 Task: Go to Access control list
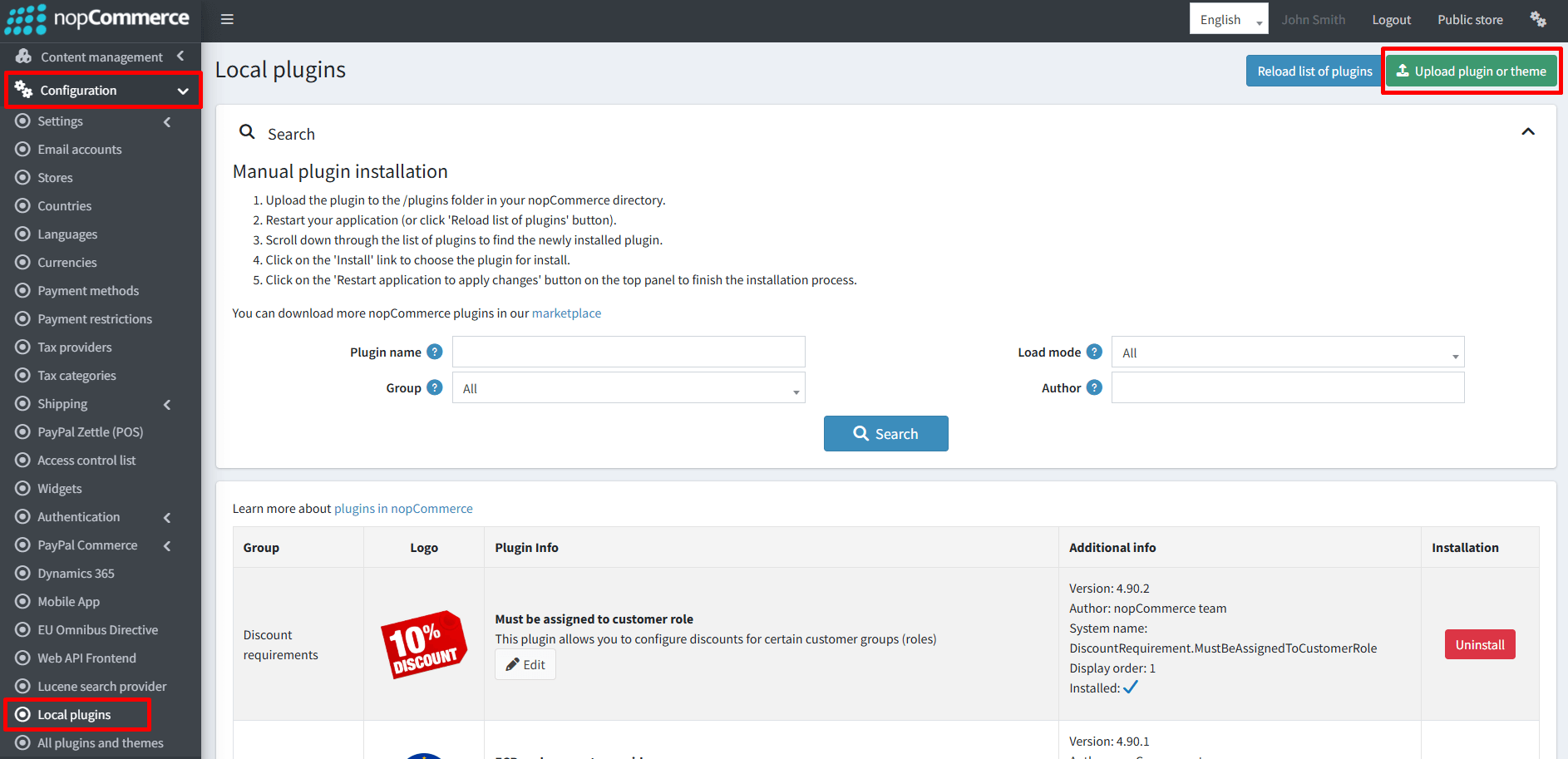[86, 461]
